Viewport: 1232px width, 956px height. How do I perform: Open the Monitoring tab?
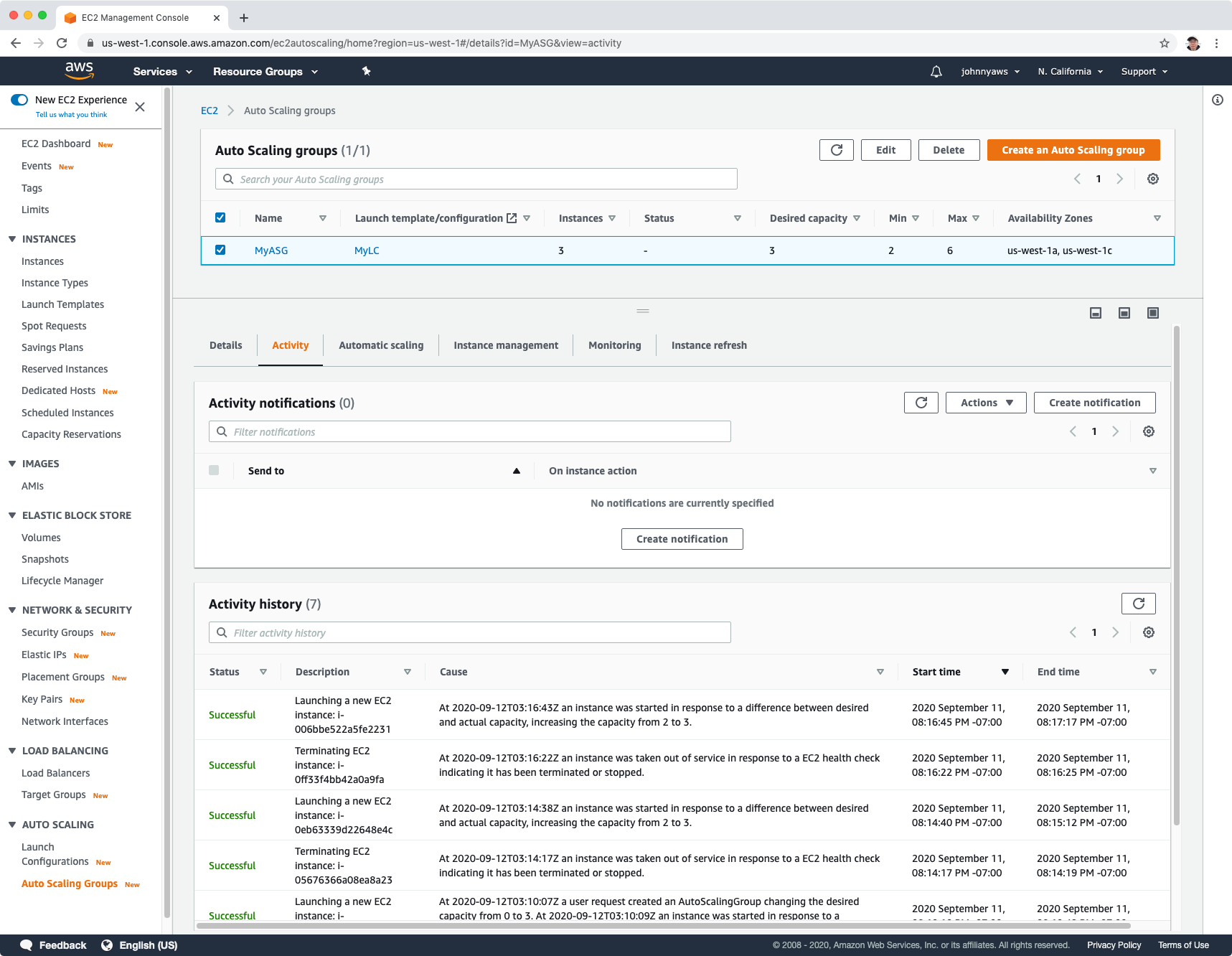(615, 345)
